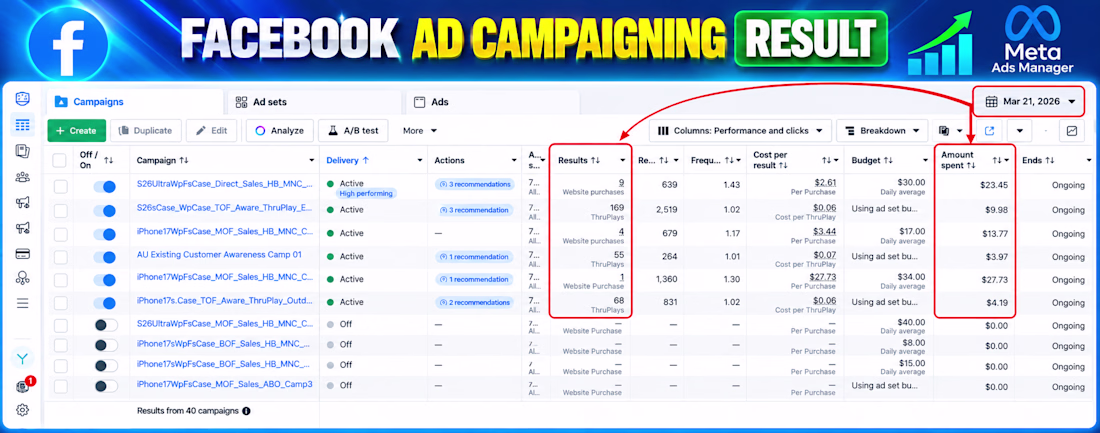
Task: Click the $23.45 amount spent cell
Action: pos(994,186)
